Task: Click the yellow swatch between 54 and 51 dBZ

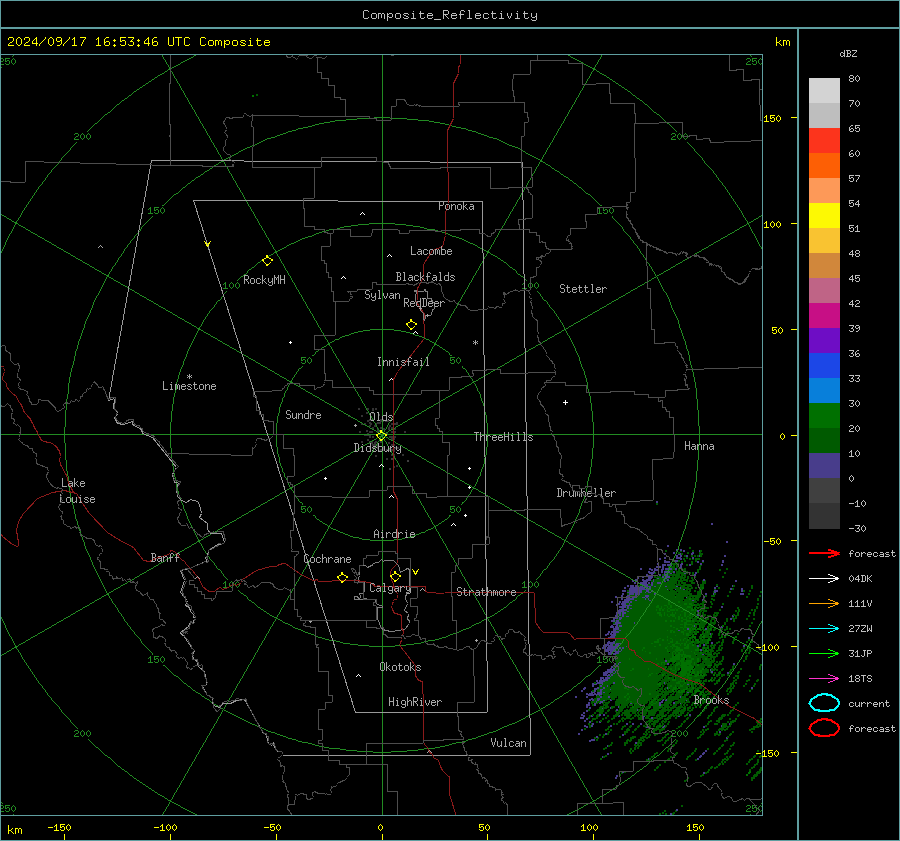Action: 824,216
